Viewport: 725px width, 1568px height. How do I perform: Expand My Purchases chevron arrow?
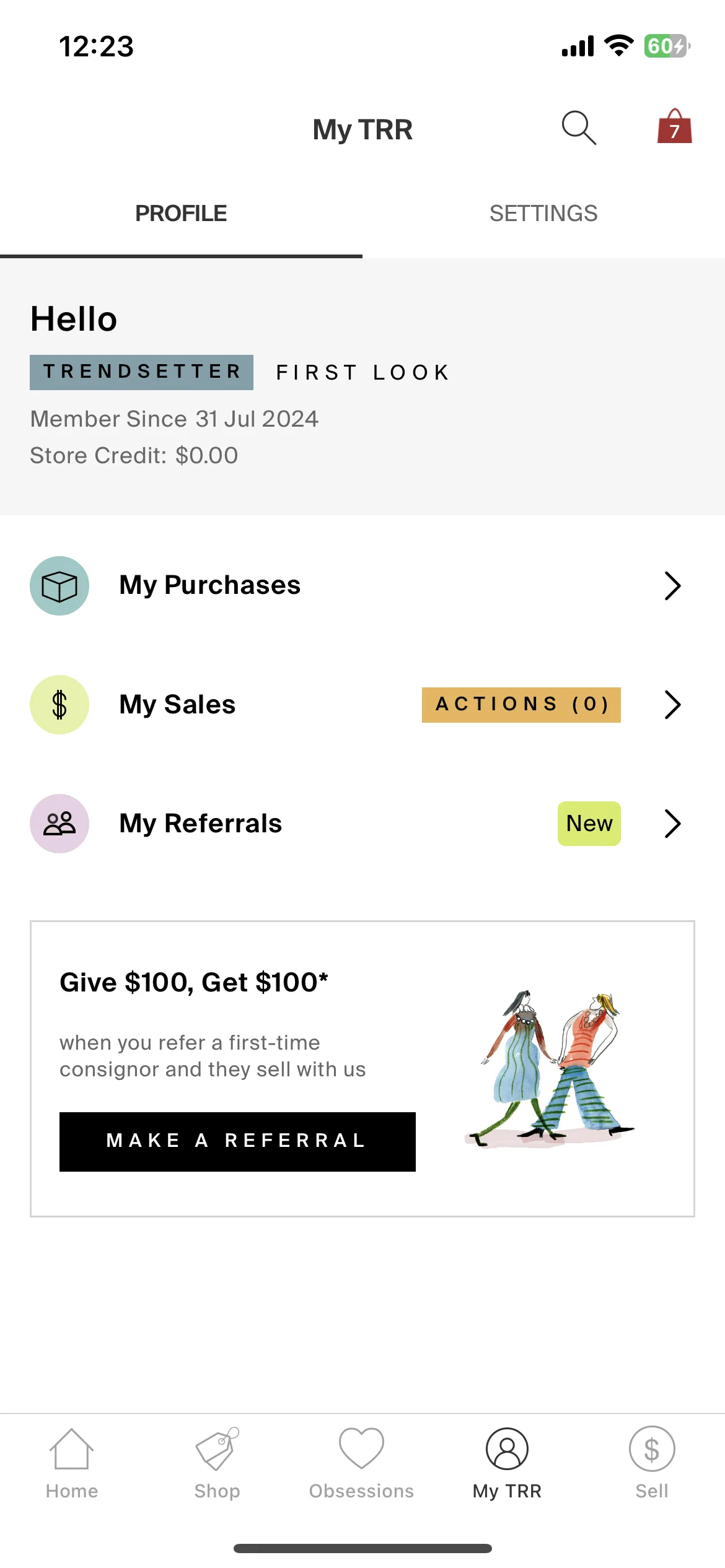coord(673,586)
